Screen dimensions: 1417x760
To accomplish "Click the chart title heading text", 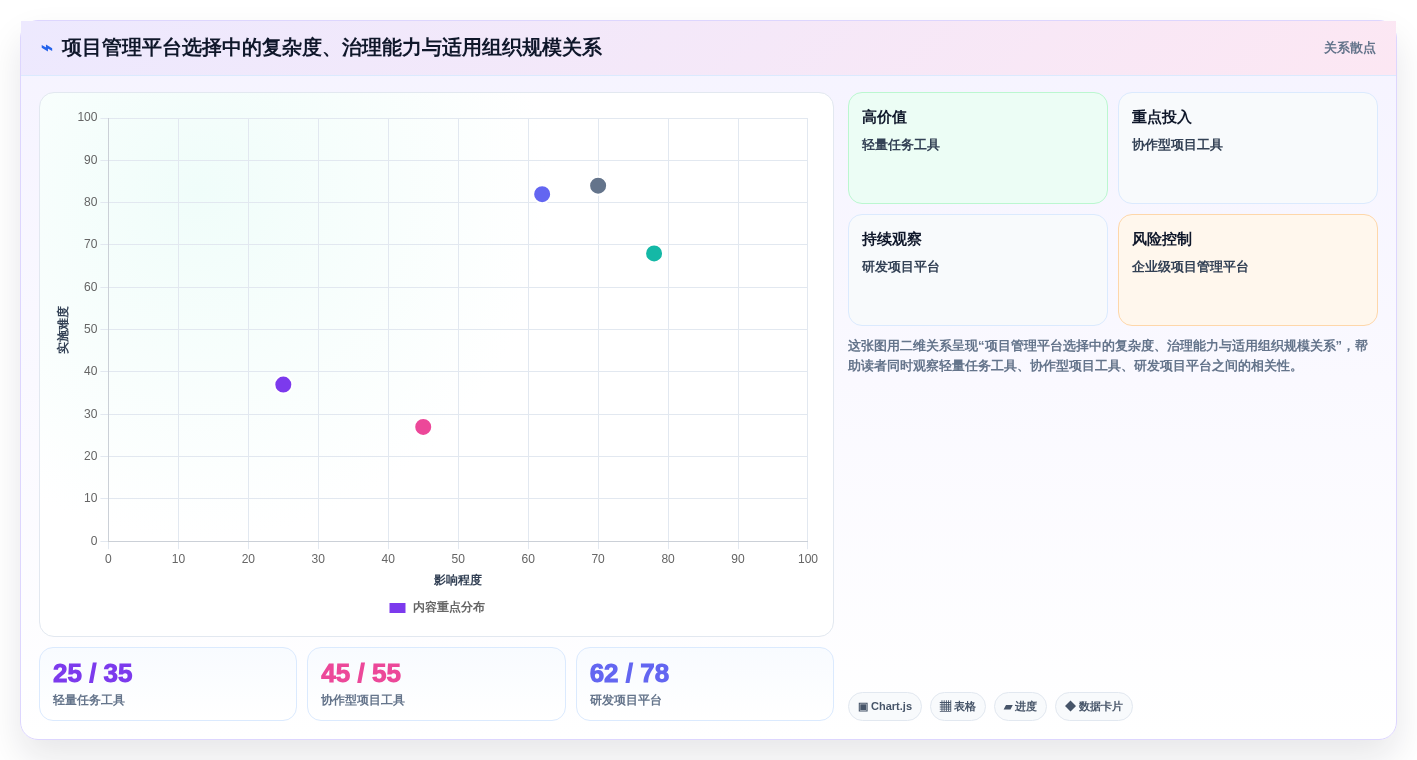I will pyautogui.click(x=331, y=48).
